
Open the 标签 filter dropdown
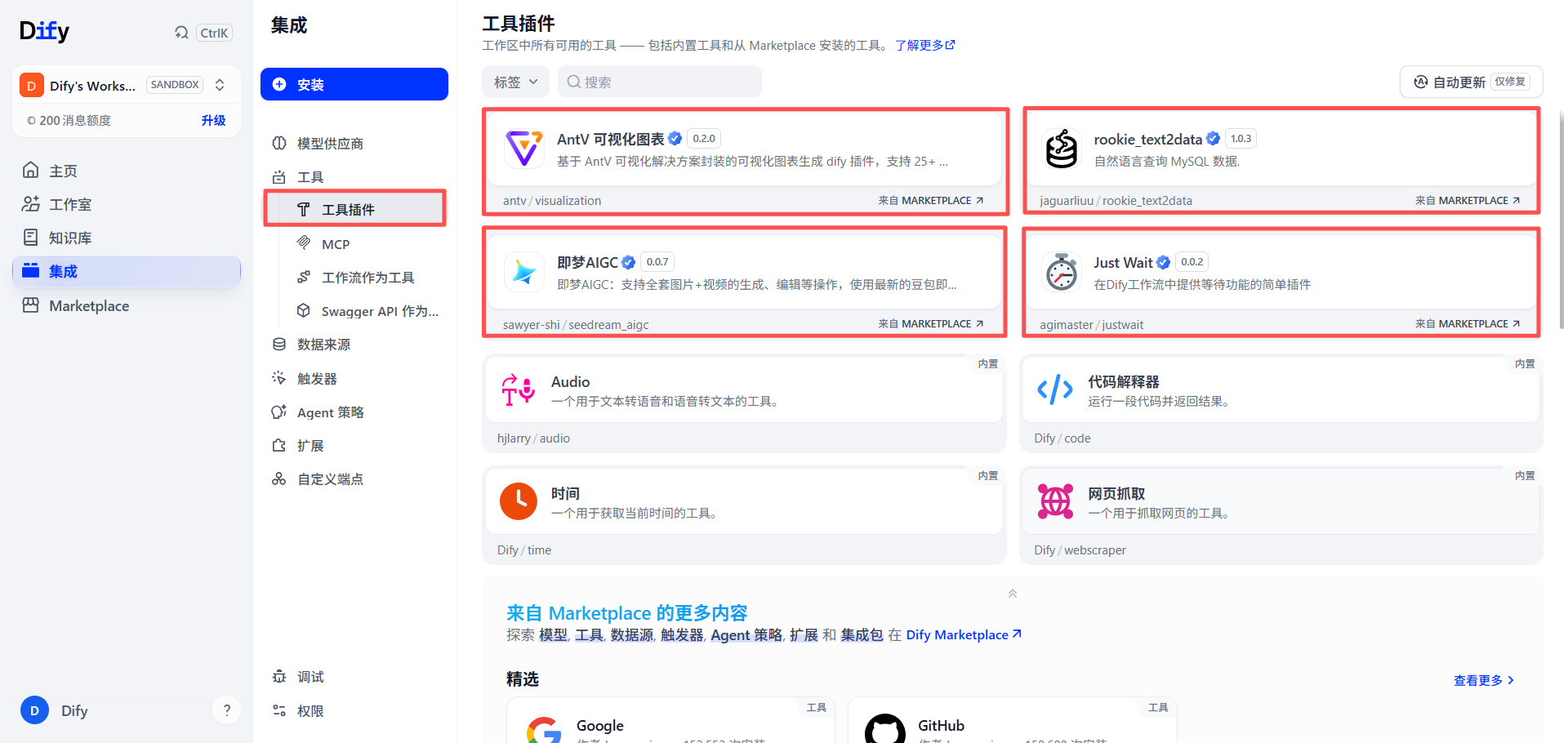(x=515, y=82)
